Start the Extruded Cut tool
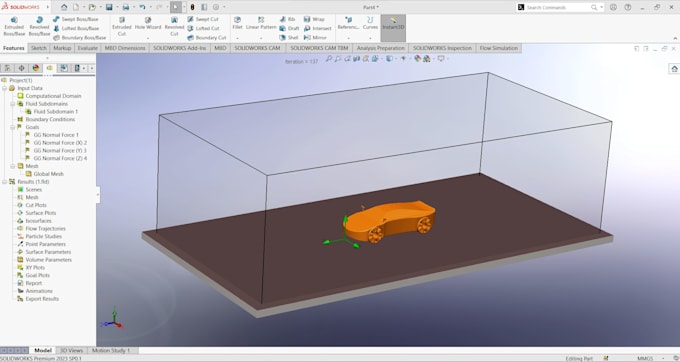The width and height of the screenshot is (680, 362). pos(122,26)
